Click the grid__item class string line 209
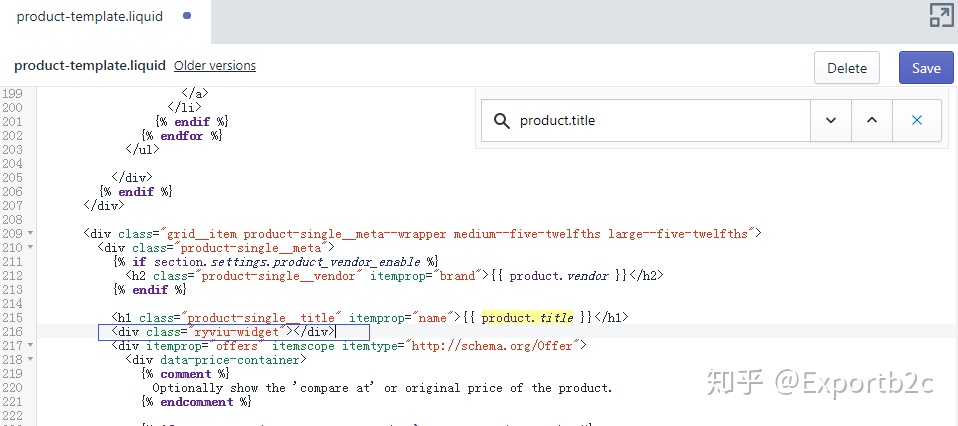 (458, 234)
